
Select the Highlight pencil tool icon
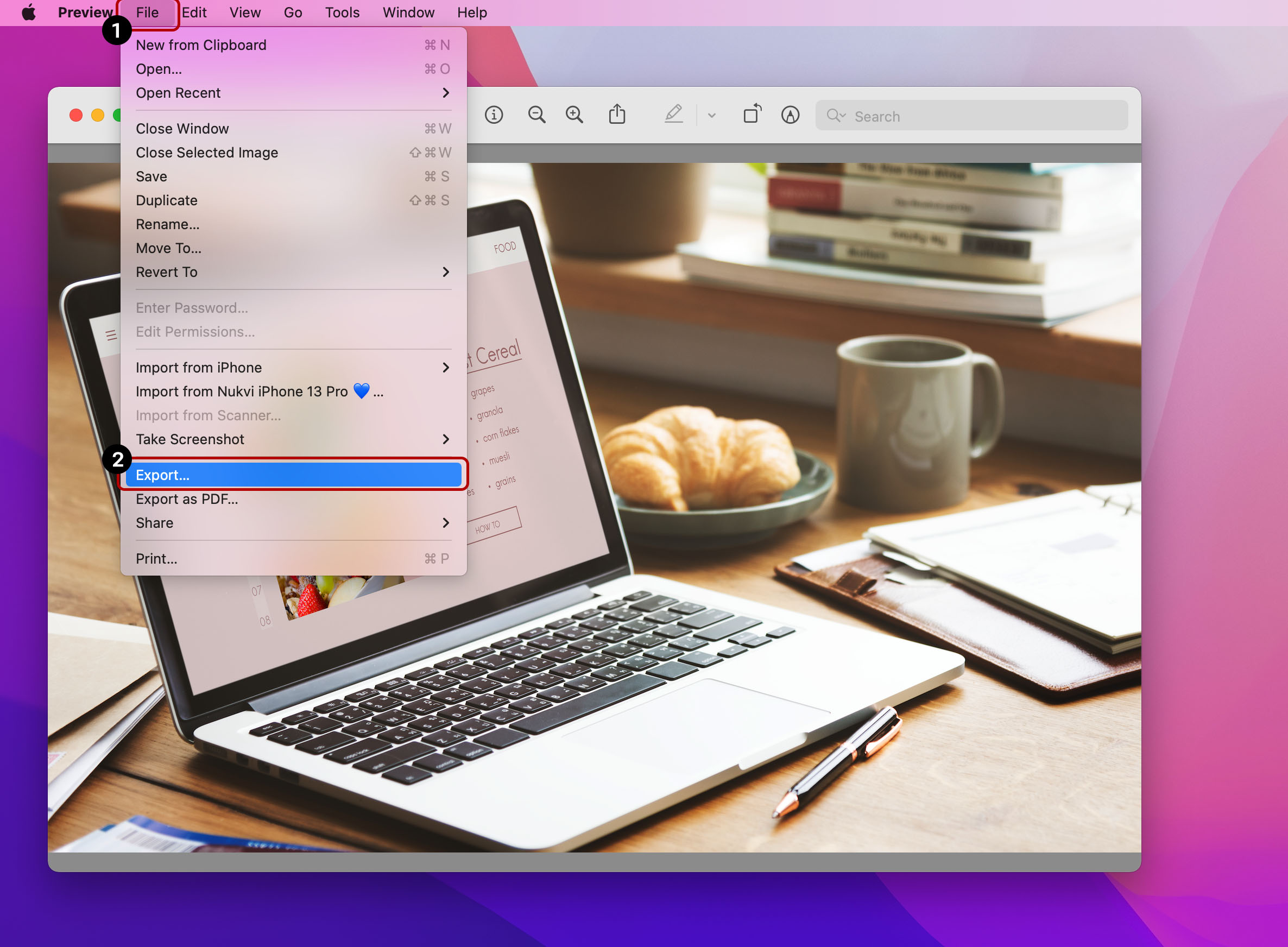(673, 114)
